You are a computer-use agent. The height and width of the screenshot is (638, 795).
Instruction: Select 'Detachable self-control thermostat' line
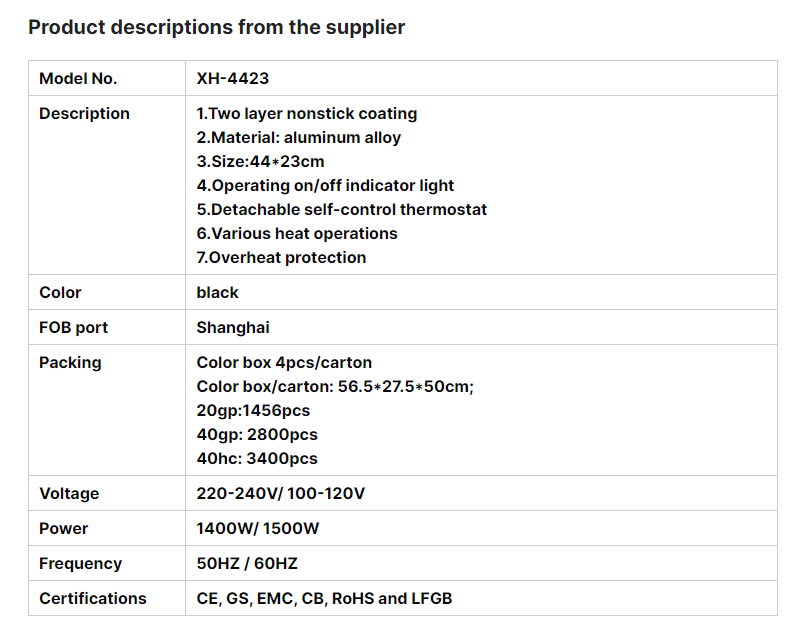click(x=342, y=209)
